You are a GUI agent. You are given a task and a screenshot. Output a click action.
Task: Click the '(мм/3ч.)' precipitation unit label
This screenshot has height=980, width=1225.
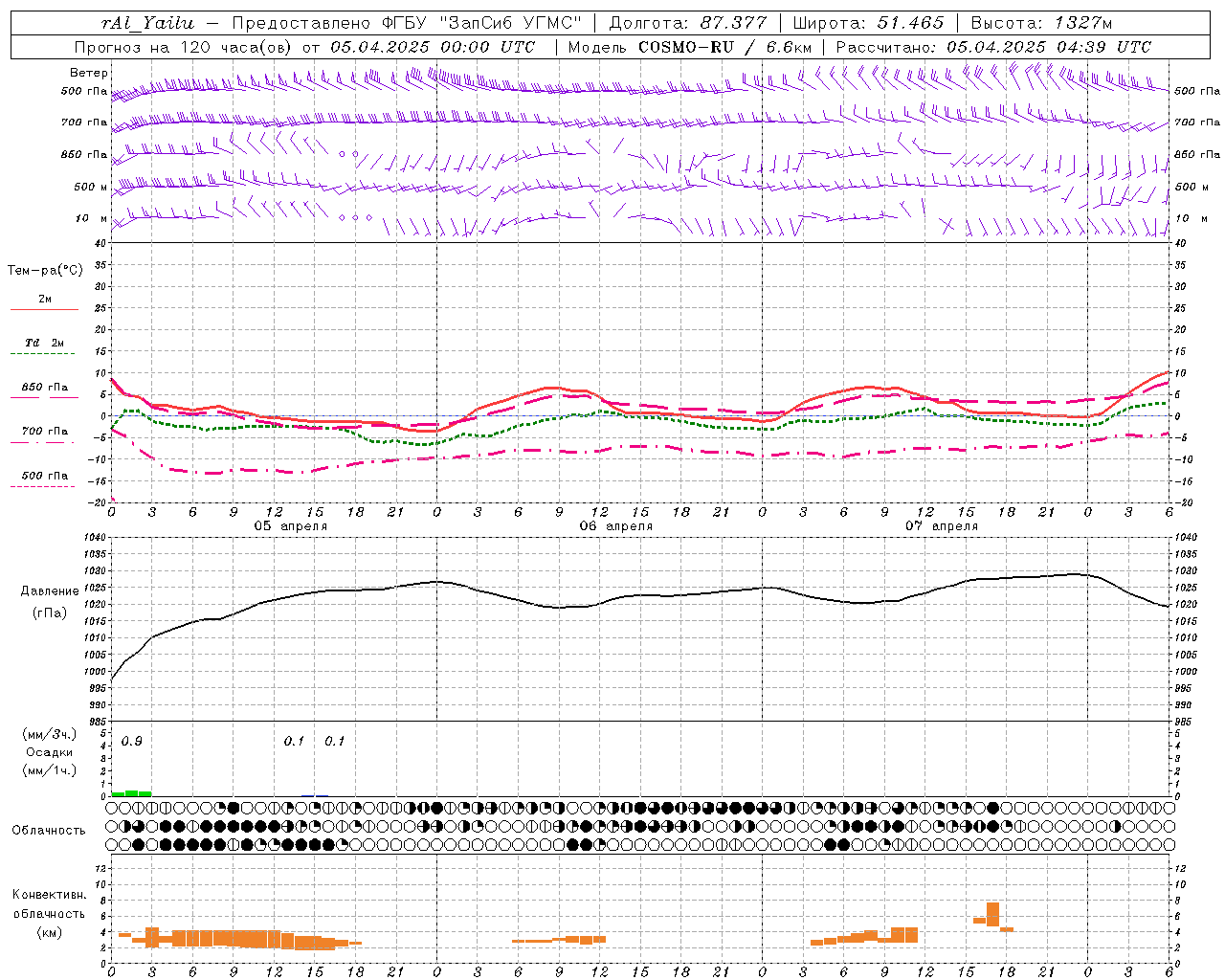coord(48,734)
